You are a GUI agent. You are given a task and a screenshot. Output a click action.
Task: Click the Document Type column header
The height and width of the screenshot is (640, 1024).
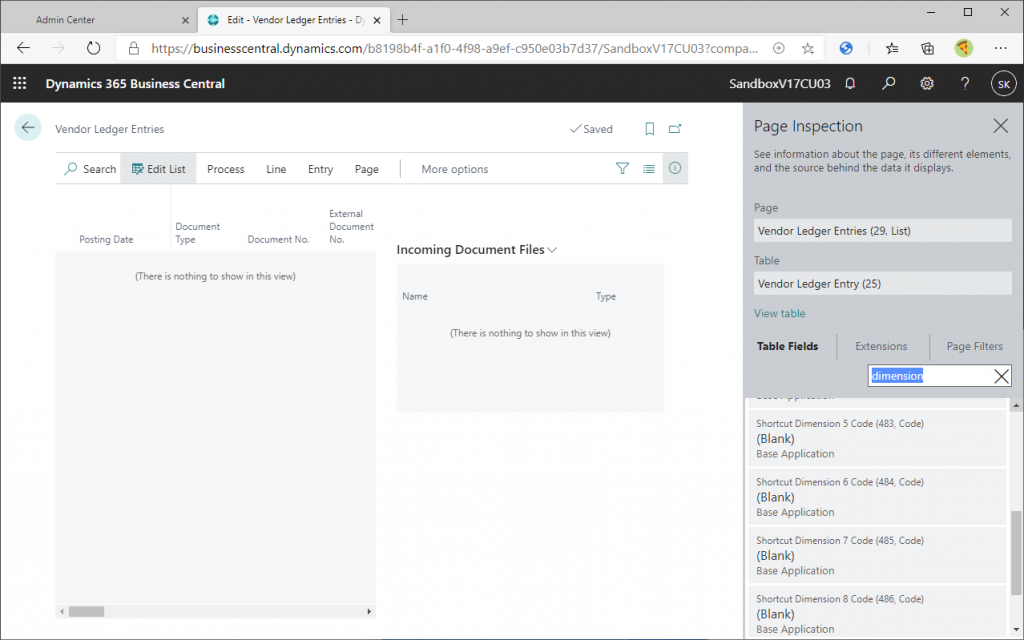tap(197, 232)
